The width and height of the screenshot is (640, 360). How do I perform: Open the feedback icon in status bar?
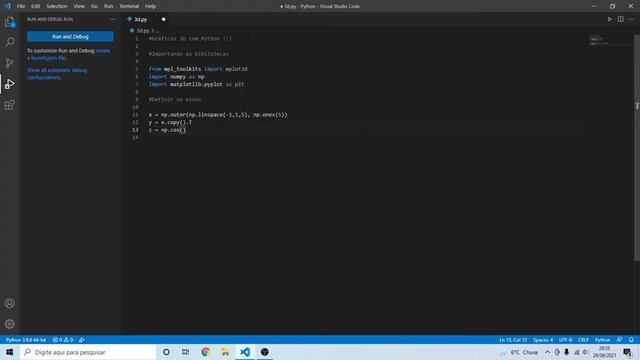[620, 340]
